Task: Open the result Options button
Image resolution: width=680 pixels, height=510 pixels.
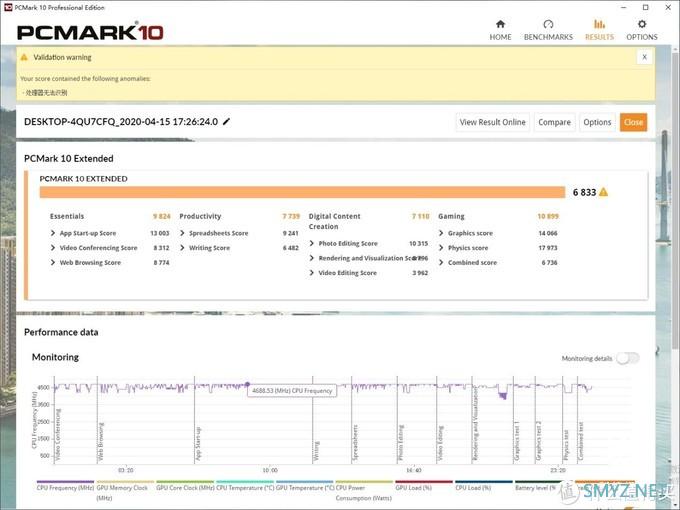Action: pos(597,122)
